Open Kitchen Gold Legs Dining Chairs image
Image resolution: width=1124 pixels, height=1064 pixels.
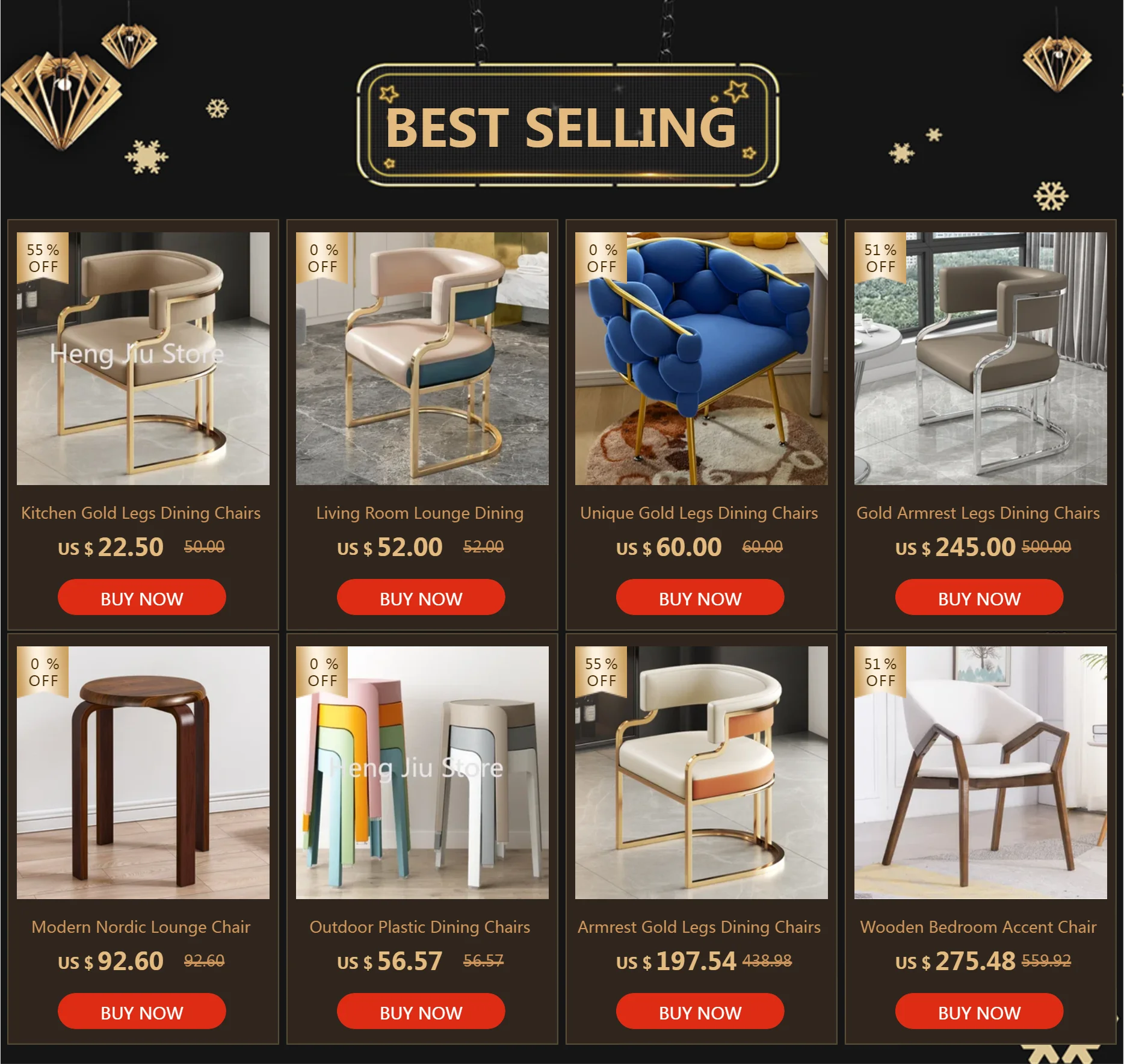[x=143, y=359]
